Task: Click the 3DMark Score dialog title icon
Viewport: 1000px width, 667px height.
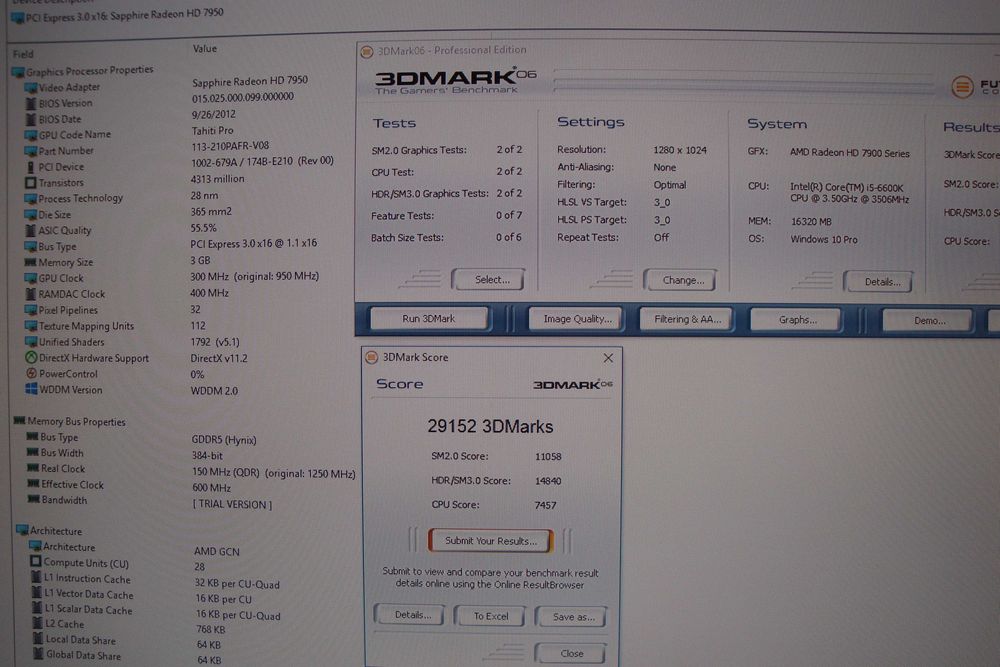Action: coord(371,358)
